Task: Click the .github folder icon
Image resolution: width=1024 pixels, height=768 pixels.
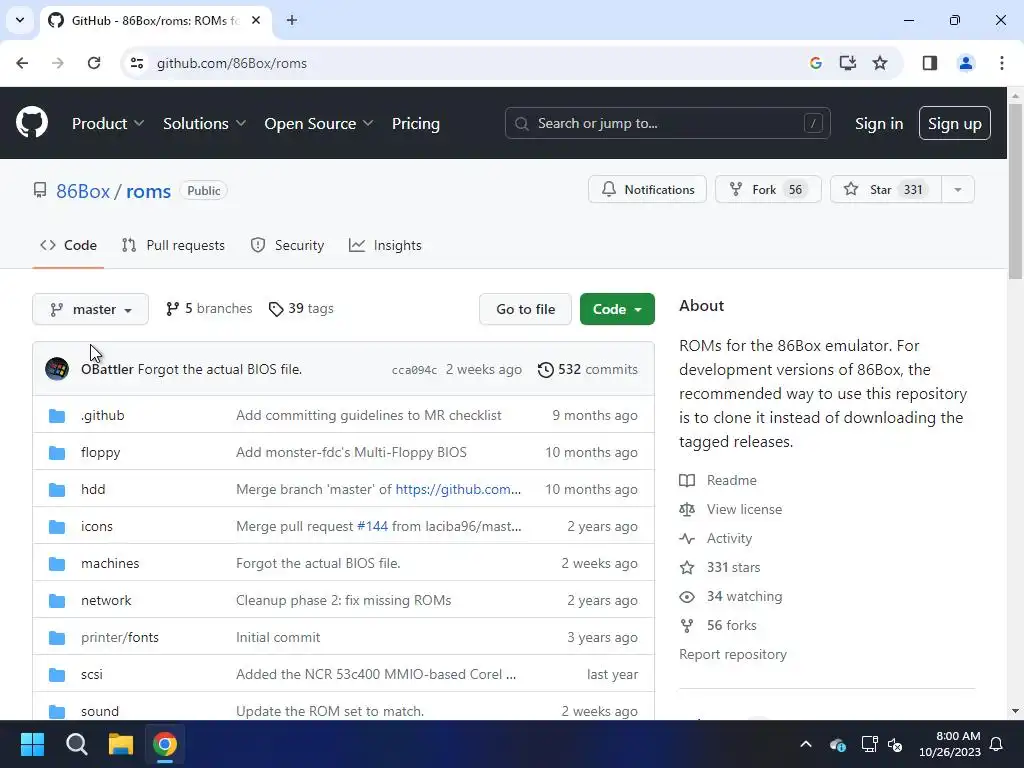Action: pyautogui.click(x=57, y=415)
